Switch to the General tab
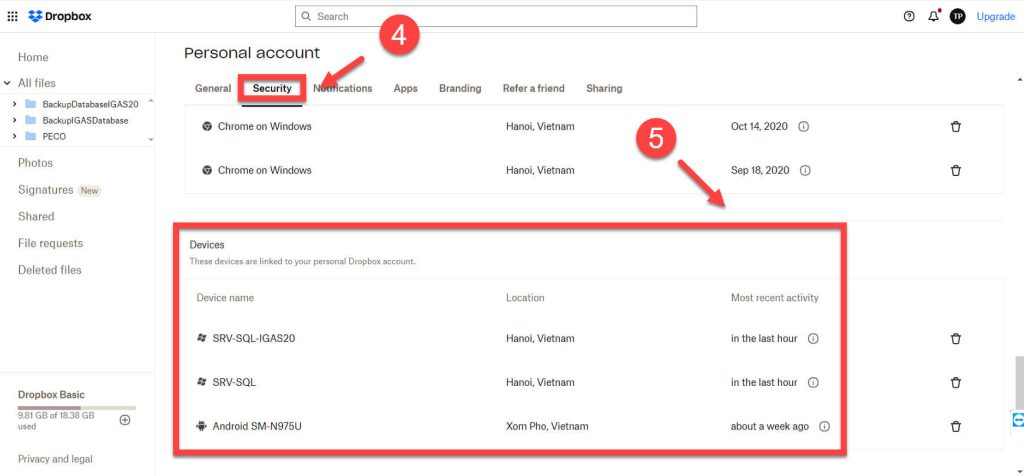The image size is (1024, 476). click(213, 88)
